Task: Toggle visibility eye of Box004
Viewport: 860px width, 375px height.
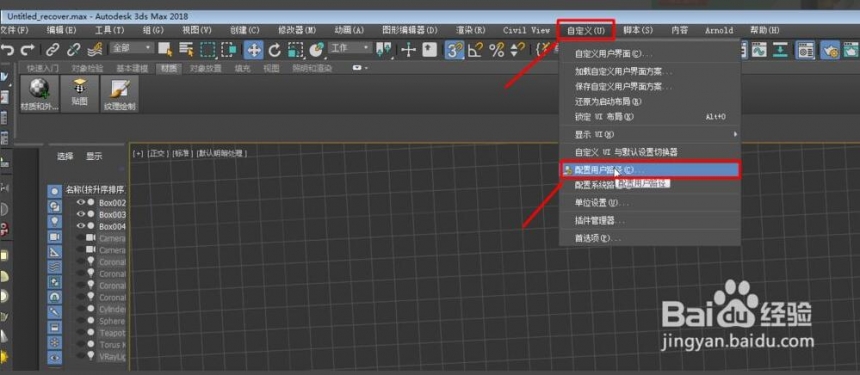Action: pos(81,226)
